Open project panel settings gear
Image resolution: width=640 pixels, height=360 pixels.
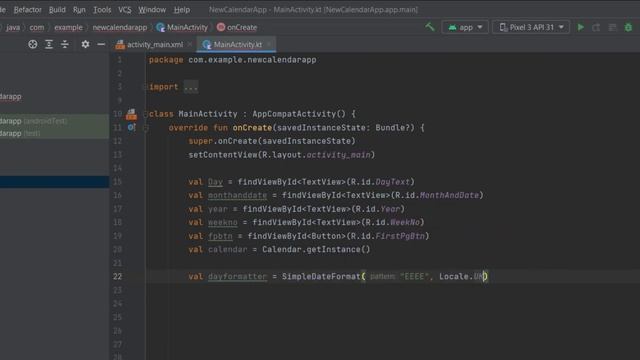(85, 44)
